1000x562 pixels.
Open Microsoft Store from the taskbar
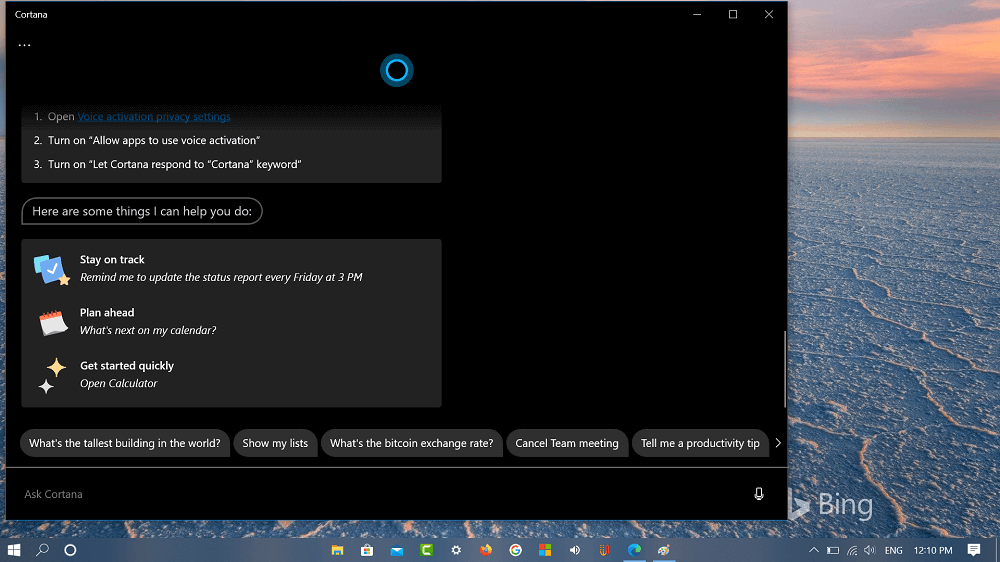point(367,550)
